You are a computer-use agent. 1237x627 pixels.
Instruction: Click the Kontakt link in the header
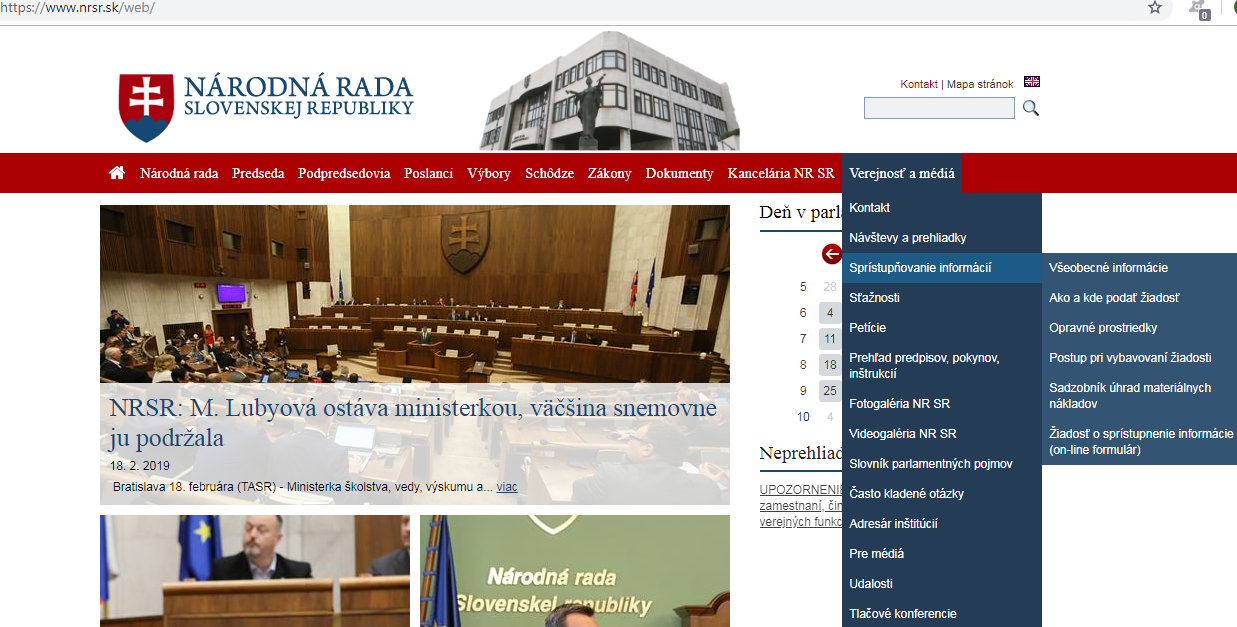[919, 85]
